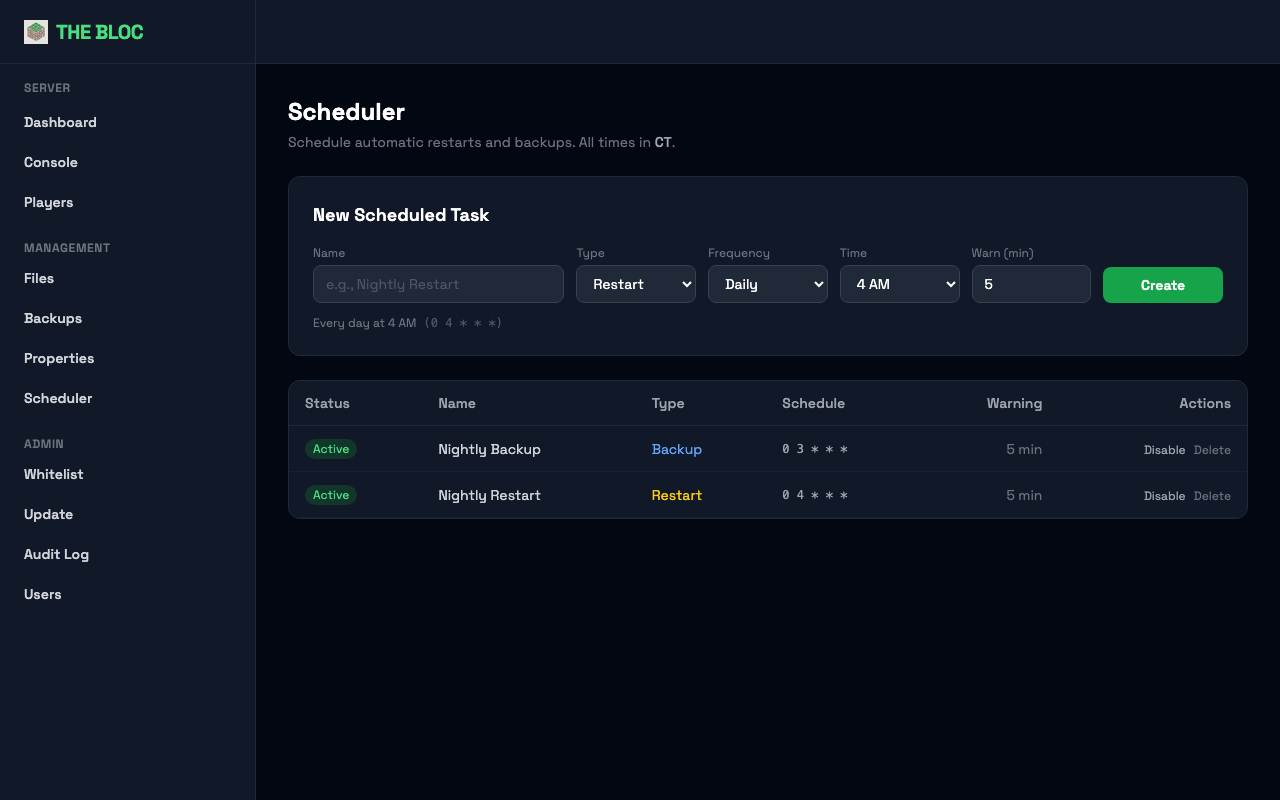Open the Type dropdown showing Restart
1280x800 pixels.
tap(635, 284)
